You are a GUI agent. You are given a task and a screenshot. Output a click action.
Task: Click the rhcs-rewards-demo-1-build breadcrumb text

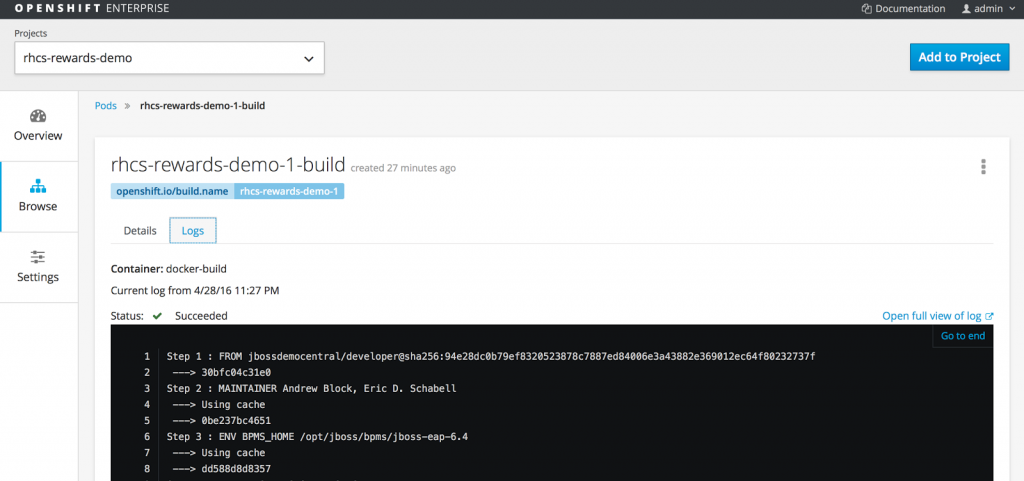point(202,106)
